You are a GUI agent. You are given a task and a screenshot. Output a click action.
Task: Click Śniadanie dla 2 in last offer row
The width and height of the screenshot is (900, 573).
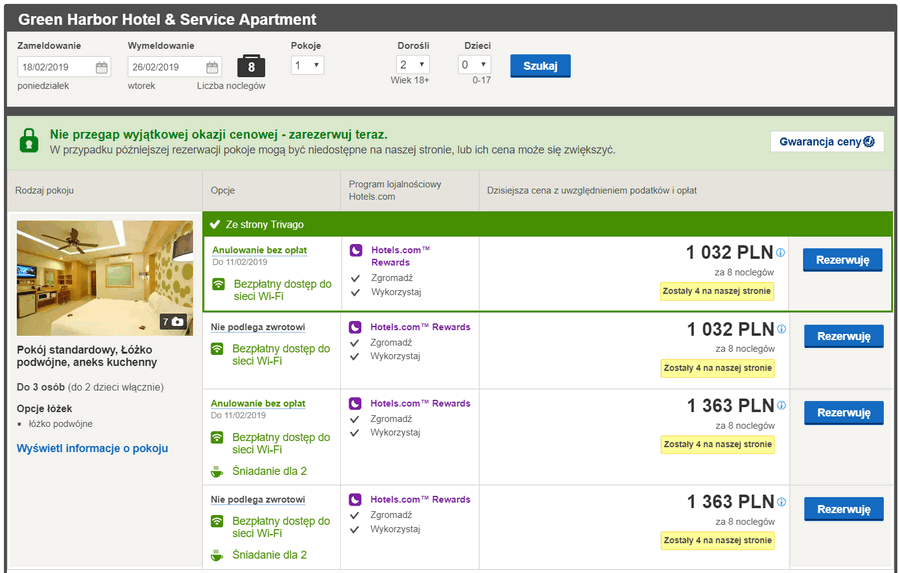coord(269,555)
